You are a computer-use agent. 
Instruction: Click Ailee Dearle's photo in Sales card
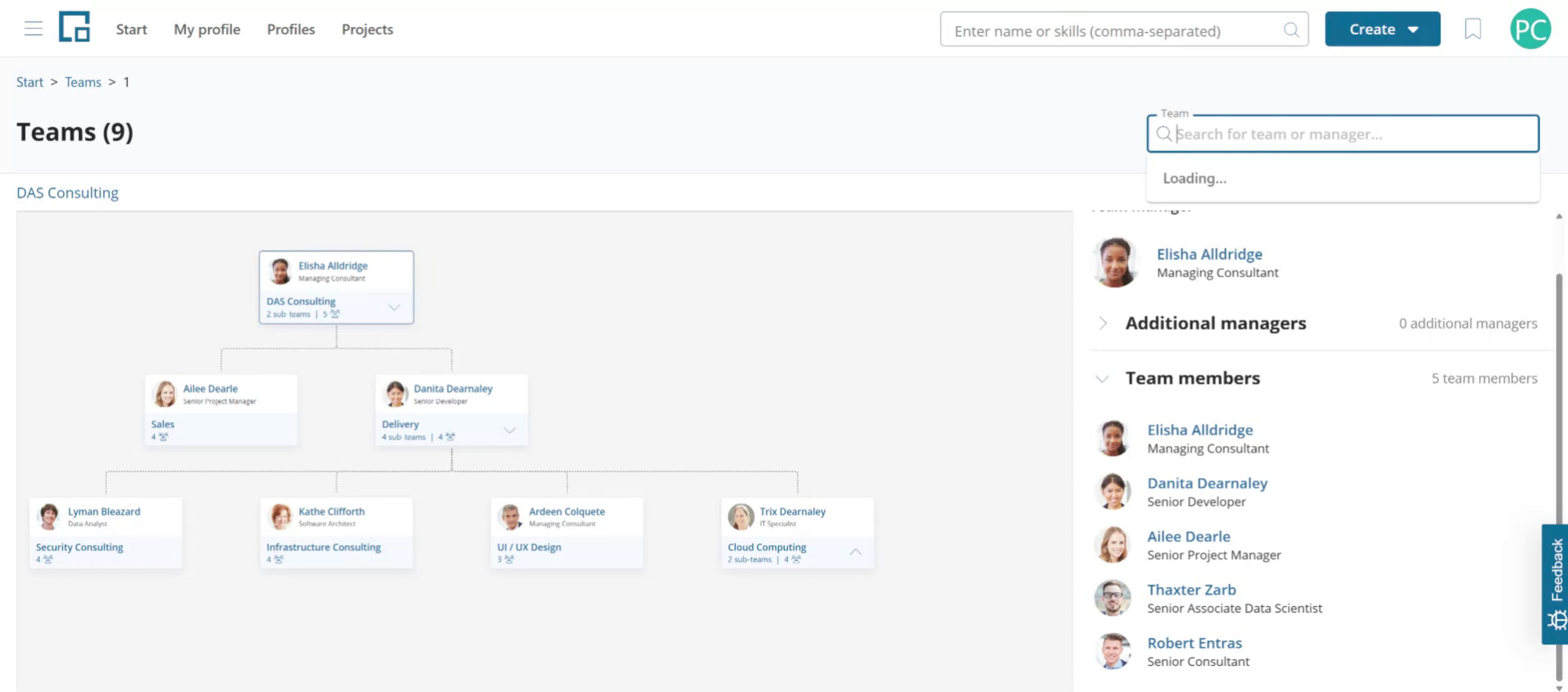(165, 394)
